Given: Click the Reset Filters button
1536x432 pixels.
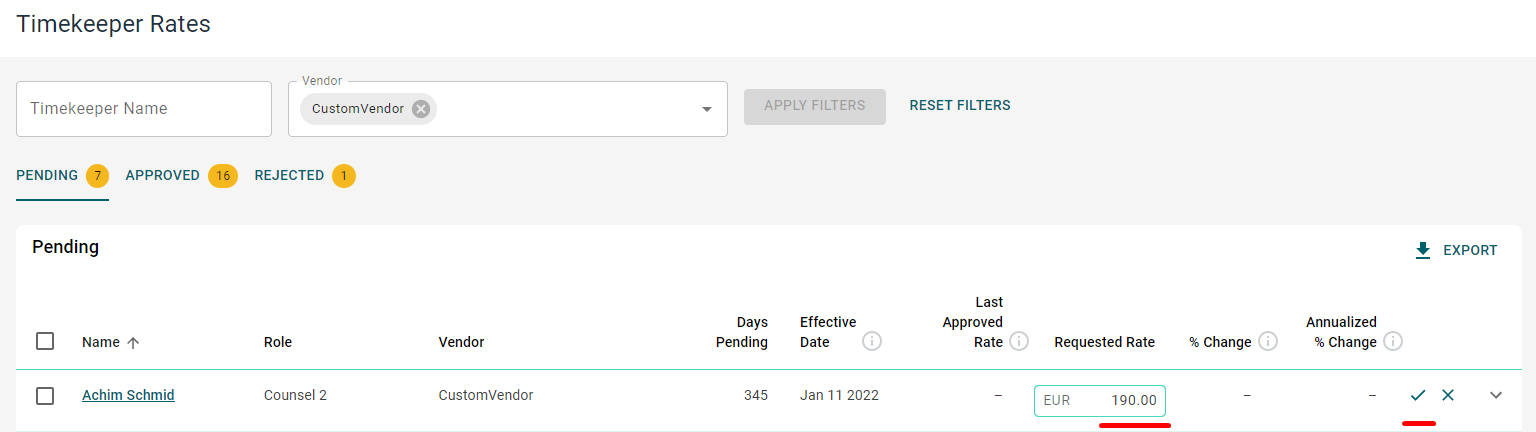Looking at the screenshot, I should [x=960, y=105].
